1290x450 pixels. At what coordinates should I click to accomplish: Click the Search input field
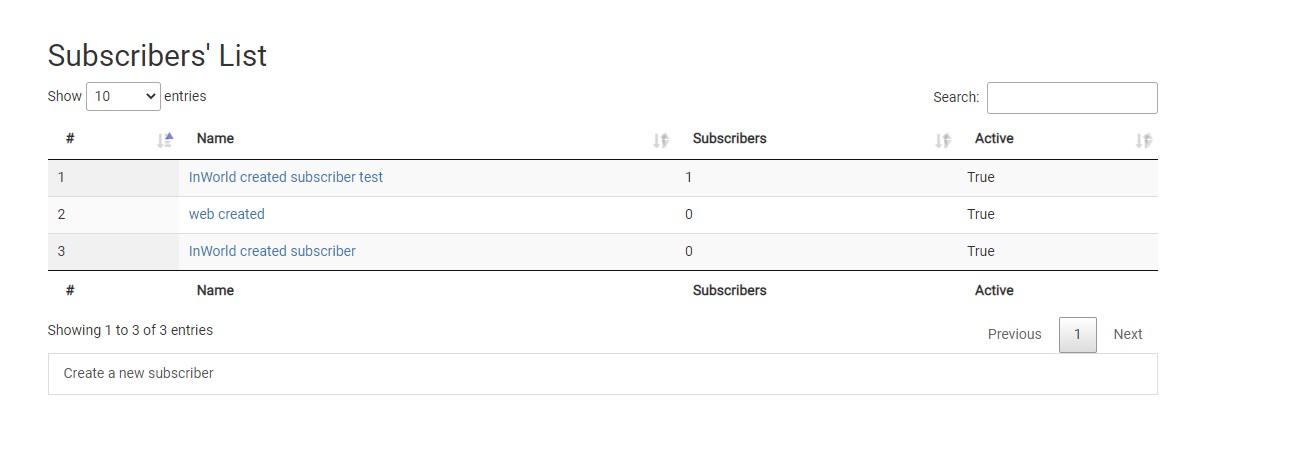pyautogui.click(x=1072, y=98)
